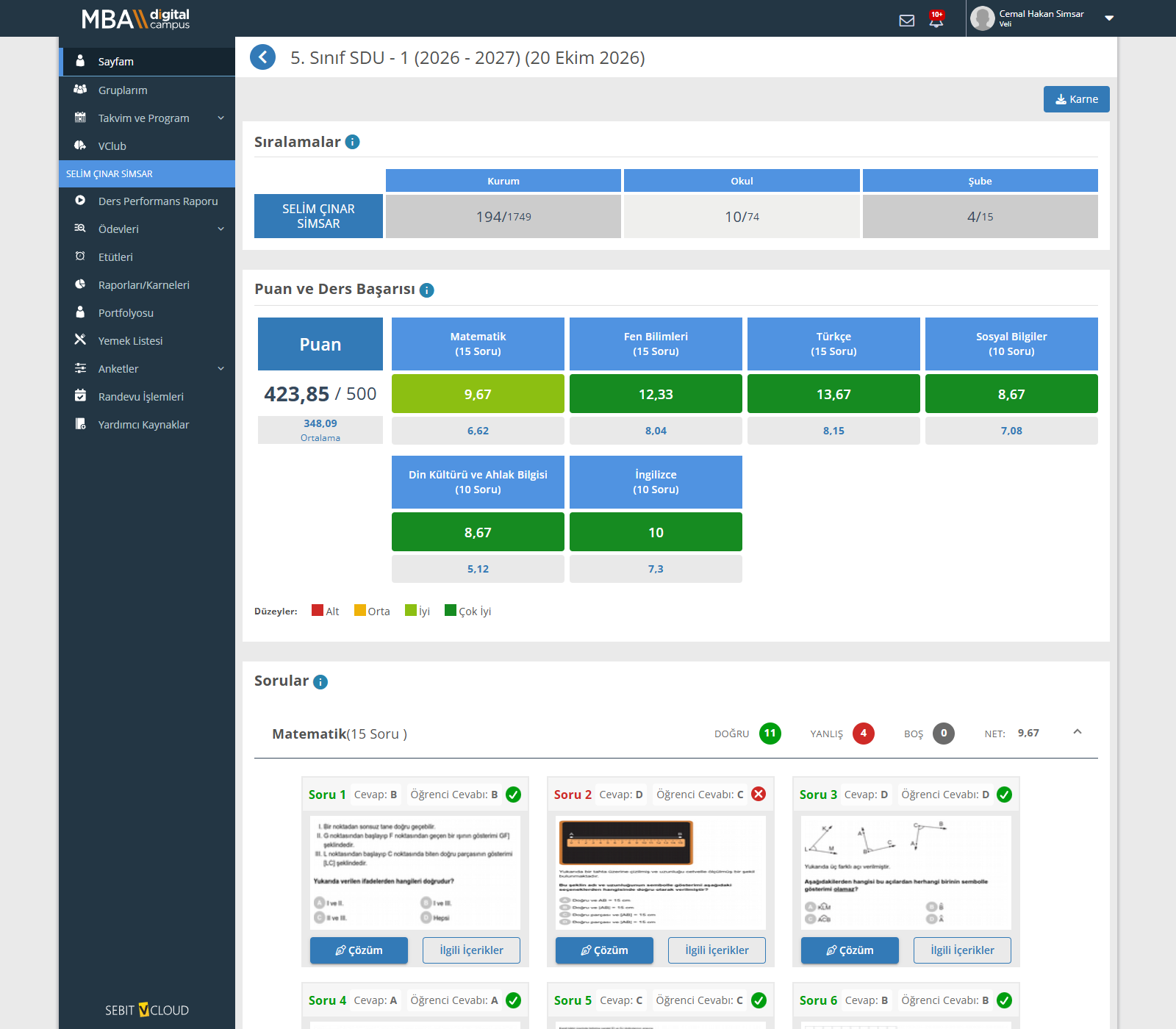Click the Gruplarım people icon in sidebar
Screen dimensions: 1176x1029
[80, 89]
